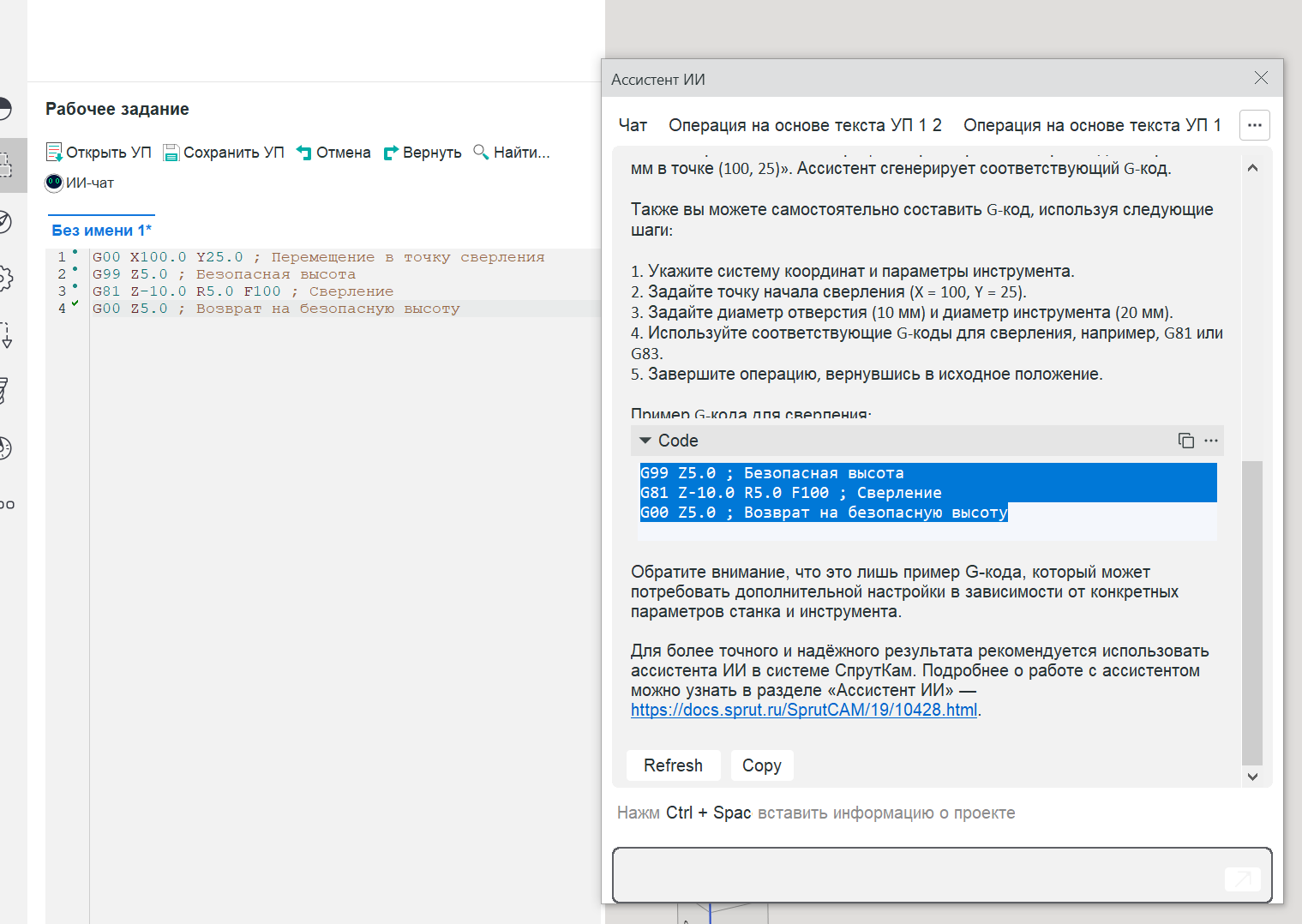Open search via the Найти magnifier icon
Image resolution: width=1302 pixels, height=924 pixels.
coord(481,152)
